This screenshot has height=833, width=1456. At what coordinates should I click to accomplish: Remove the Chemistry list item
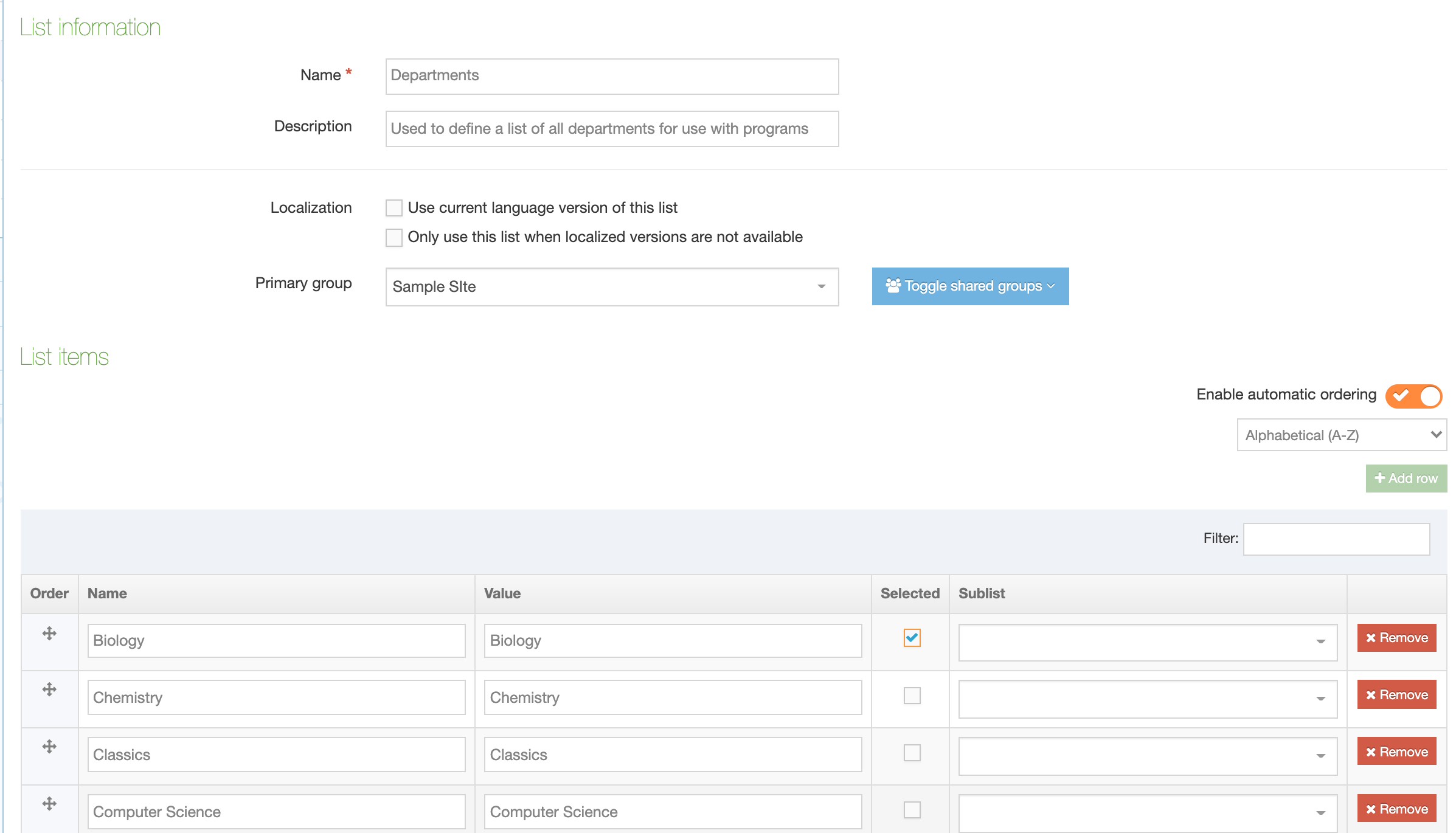(x=1396, y=695)
